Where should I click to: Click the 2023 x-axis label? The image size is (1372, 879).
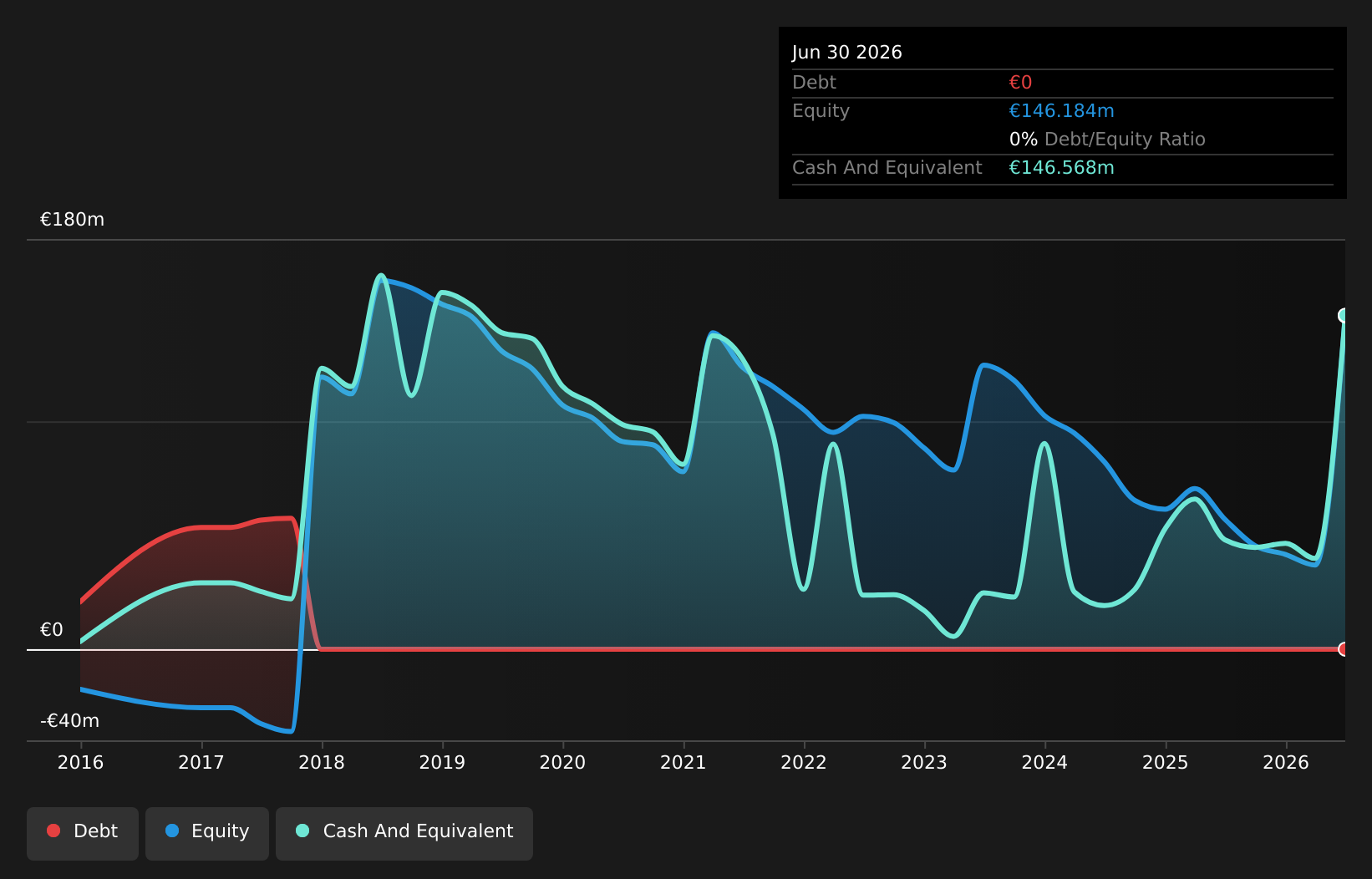click(x=924, y=762)
